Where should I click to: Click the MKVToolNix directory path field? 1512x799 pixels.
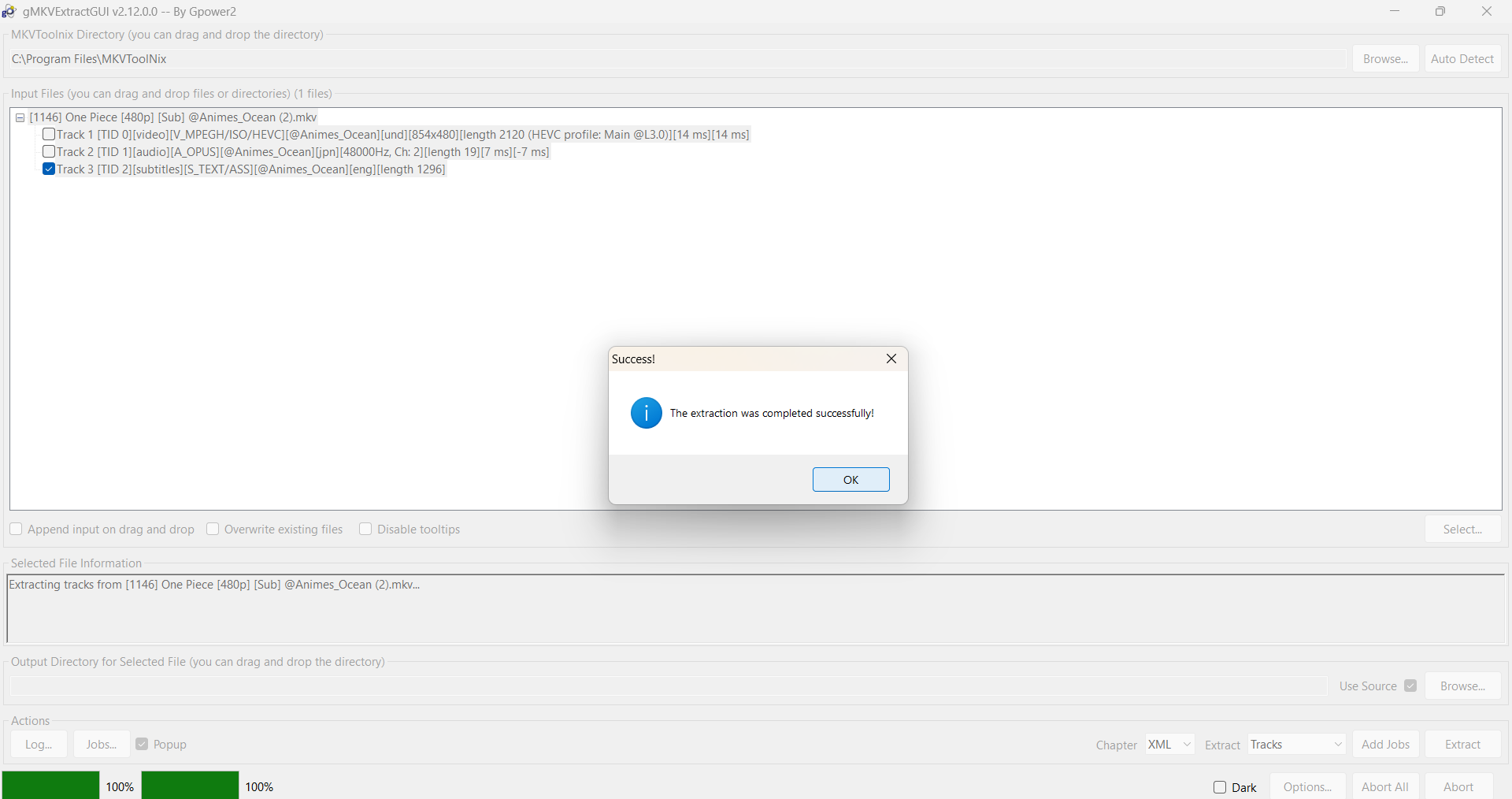pyautogui.click(x=677, y=59)
